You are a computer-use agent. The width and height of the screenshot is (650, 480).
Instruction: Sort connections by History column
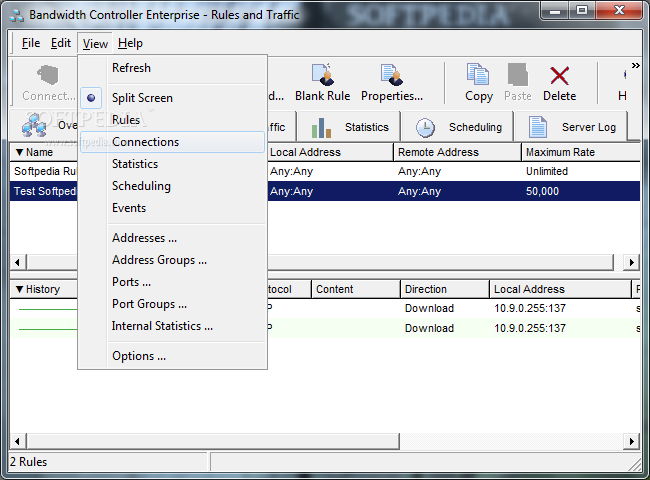tap(44, 289)
